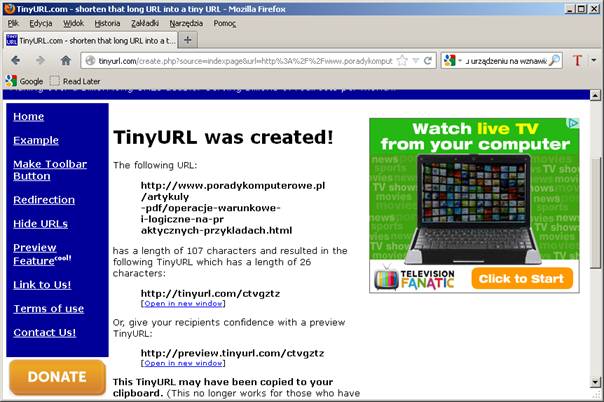
Task: Click the vertical scrollbar up arrow
Action: click(595, 95)
